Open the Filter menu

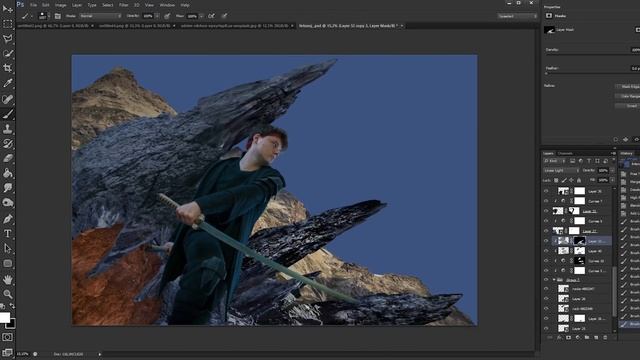pyautogui.click(x=123, y=5)
